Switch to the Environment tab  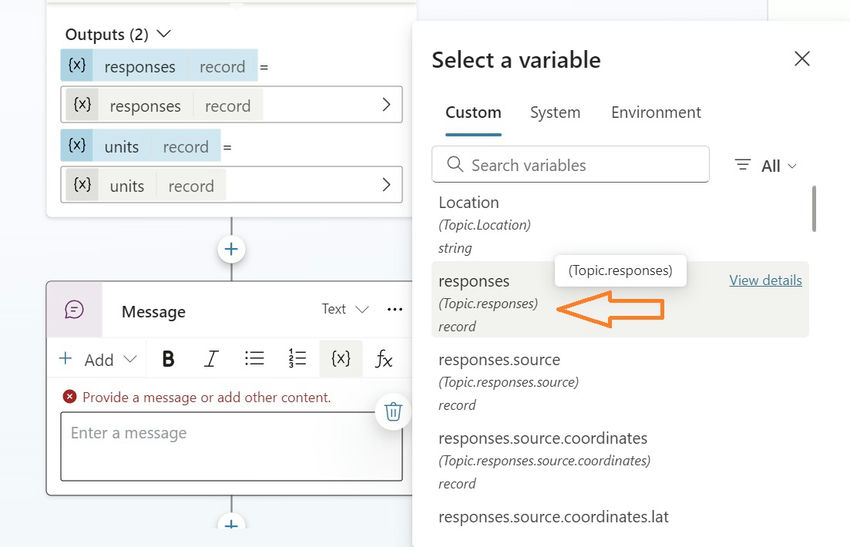click(656, 113)
